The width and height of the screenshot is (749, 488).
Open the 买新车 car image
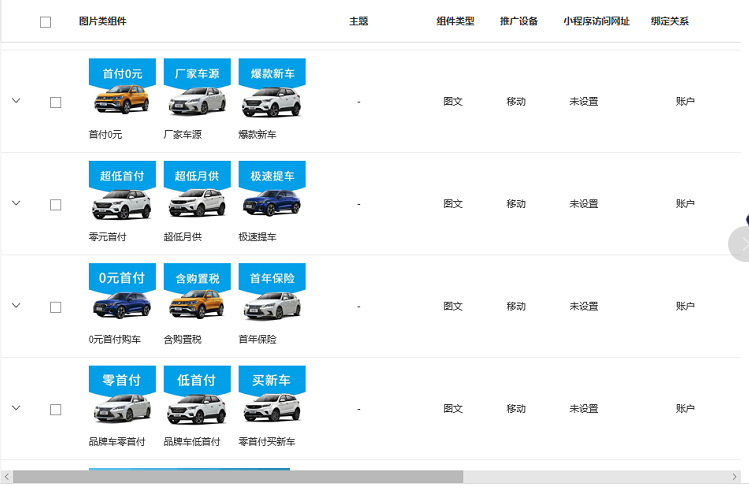(271, 408)
